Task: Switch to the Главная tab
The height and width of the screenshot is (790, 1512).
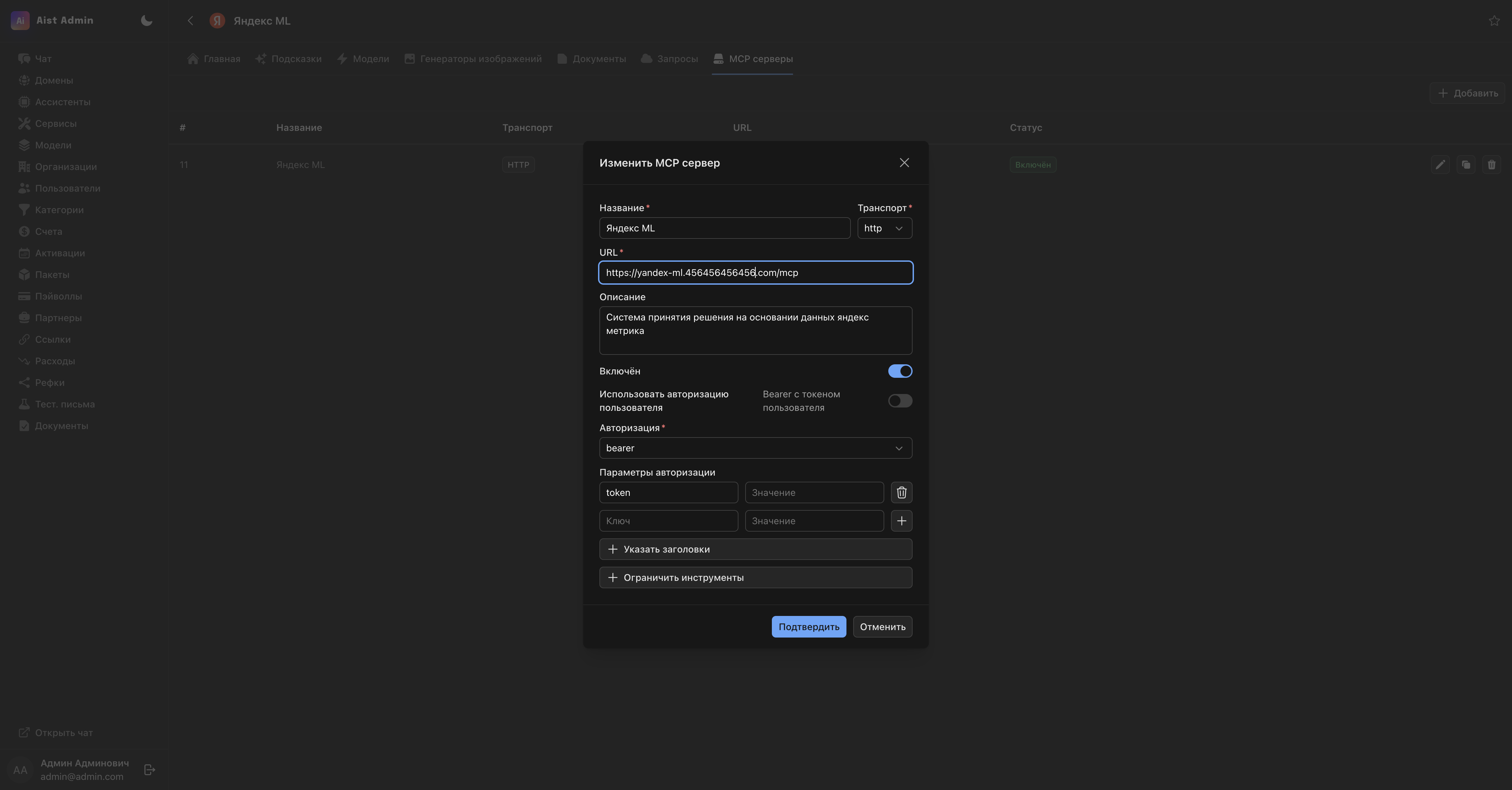Action: tap(214, 59)
